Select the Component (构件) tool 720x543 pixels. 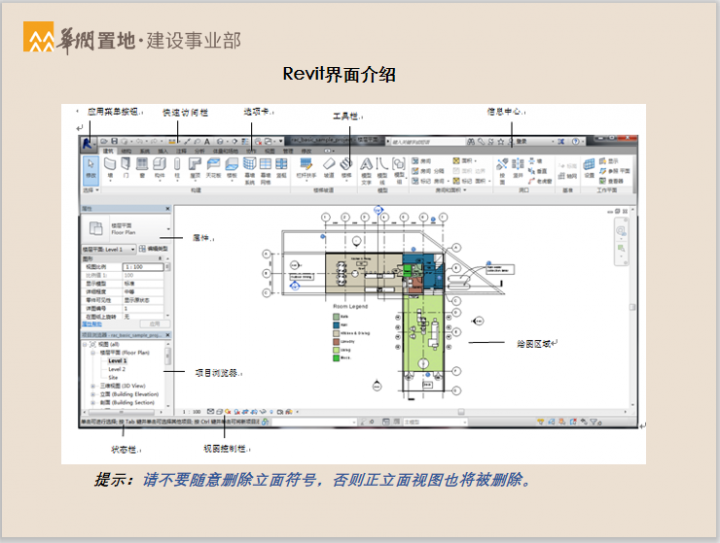tap(159, 167)
